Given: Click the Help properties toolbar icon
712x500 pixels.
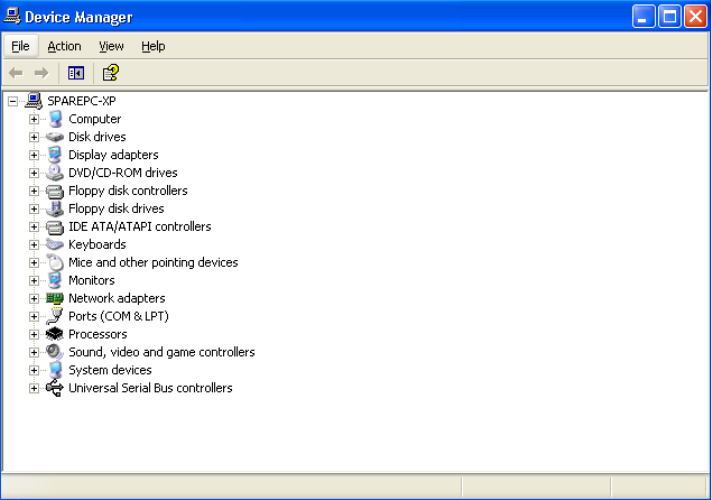Looking at the screenshot, I should (x=110, y=73).
